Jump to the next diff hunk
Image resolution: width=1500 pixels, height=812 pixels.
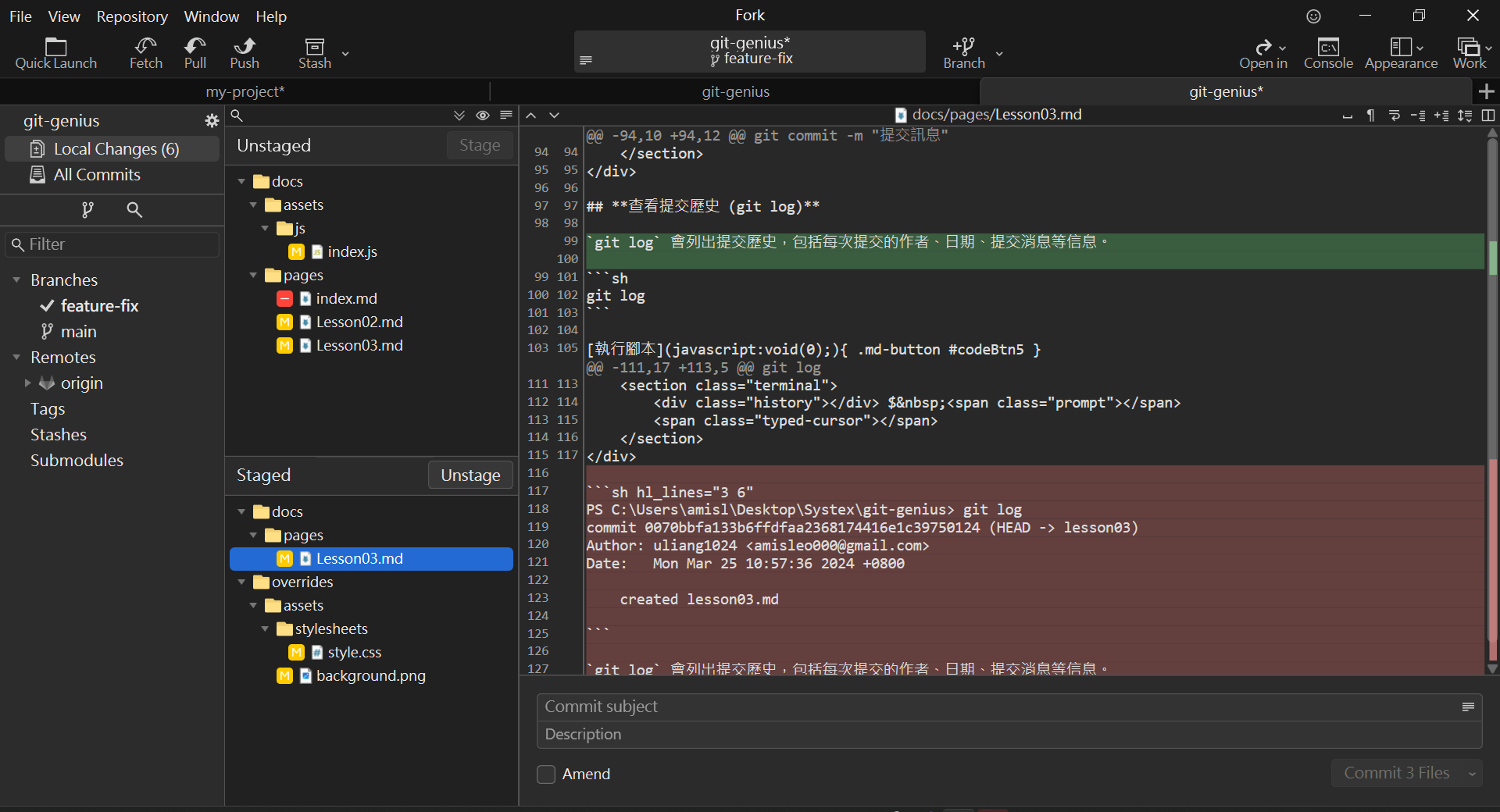pos(555,116)
